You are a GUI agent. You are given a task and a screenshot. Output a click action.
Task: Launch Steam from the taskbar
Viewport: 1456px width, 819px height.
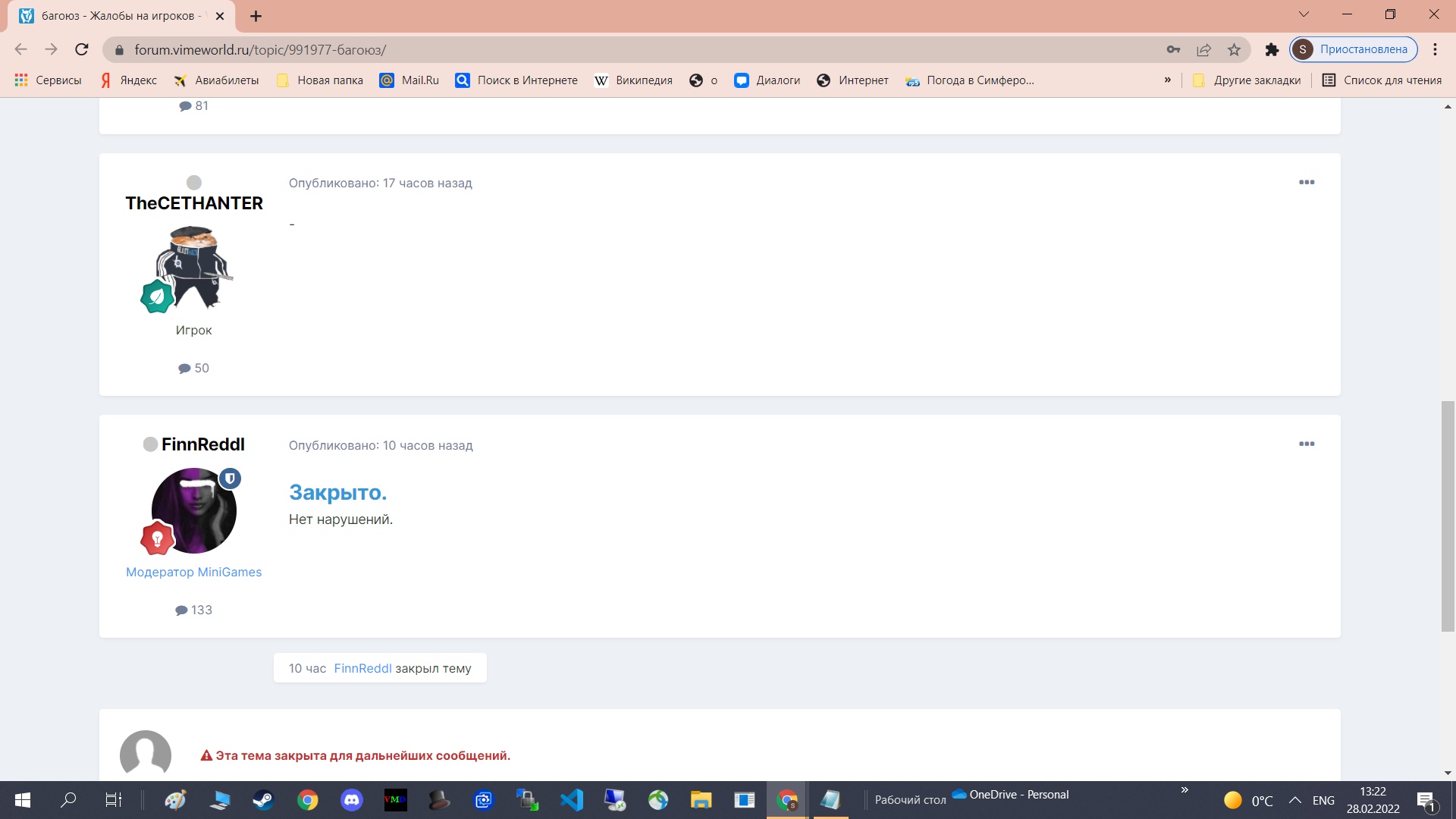pos(263,800)
